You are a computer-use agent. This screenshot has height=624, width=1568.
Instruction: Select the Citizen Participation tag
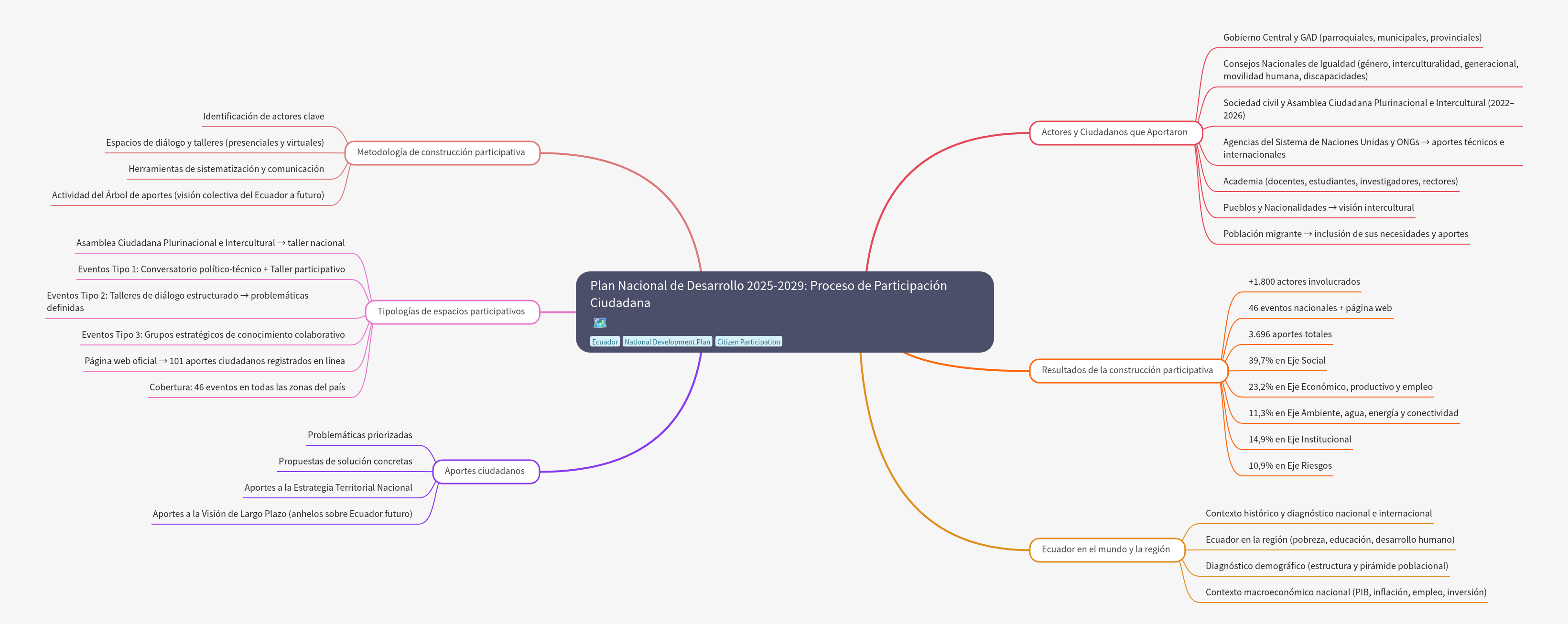[748, 342]
